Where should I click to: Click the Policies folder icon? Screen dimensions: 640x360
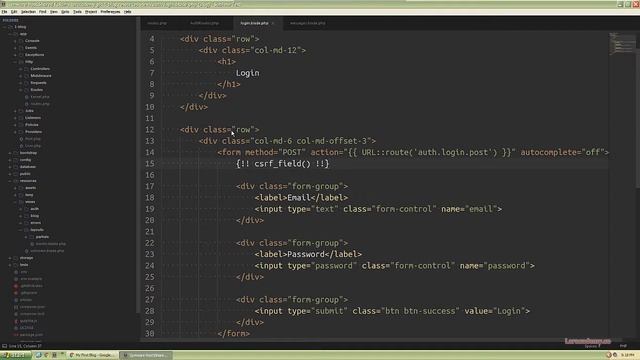click(21, 125)
